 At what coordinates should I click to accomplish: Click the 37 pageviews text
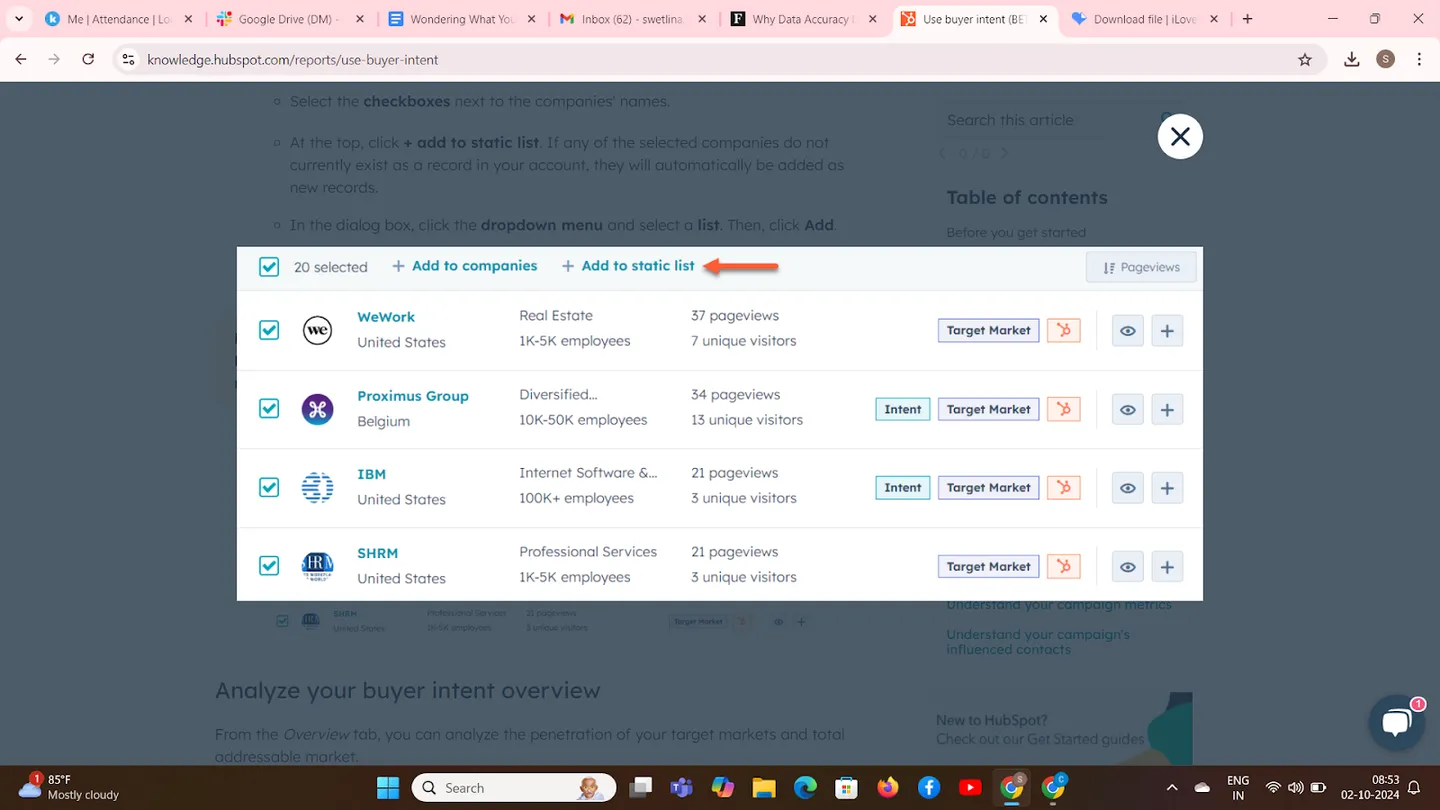[735, 316]
